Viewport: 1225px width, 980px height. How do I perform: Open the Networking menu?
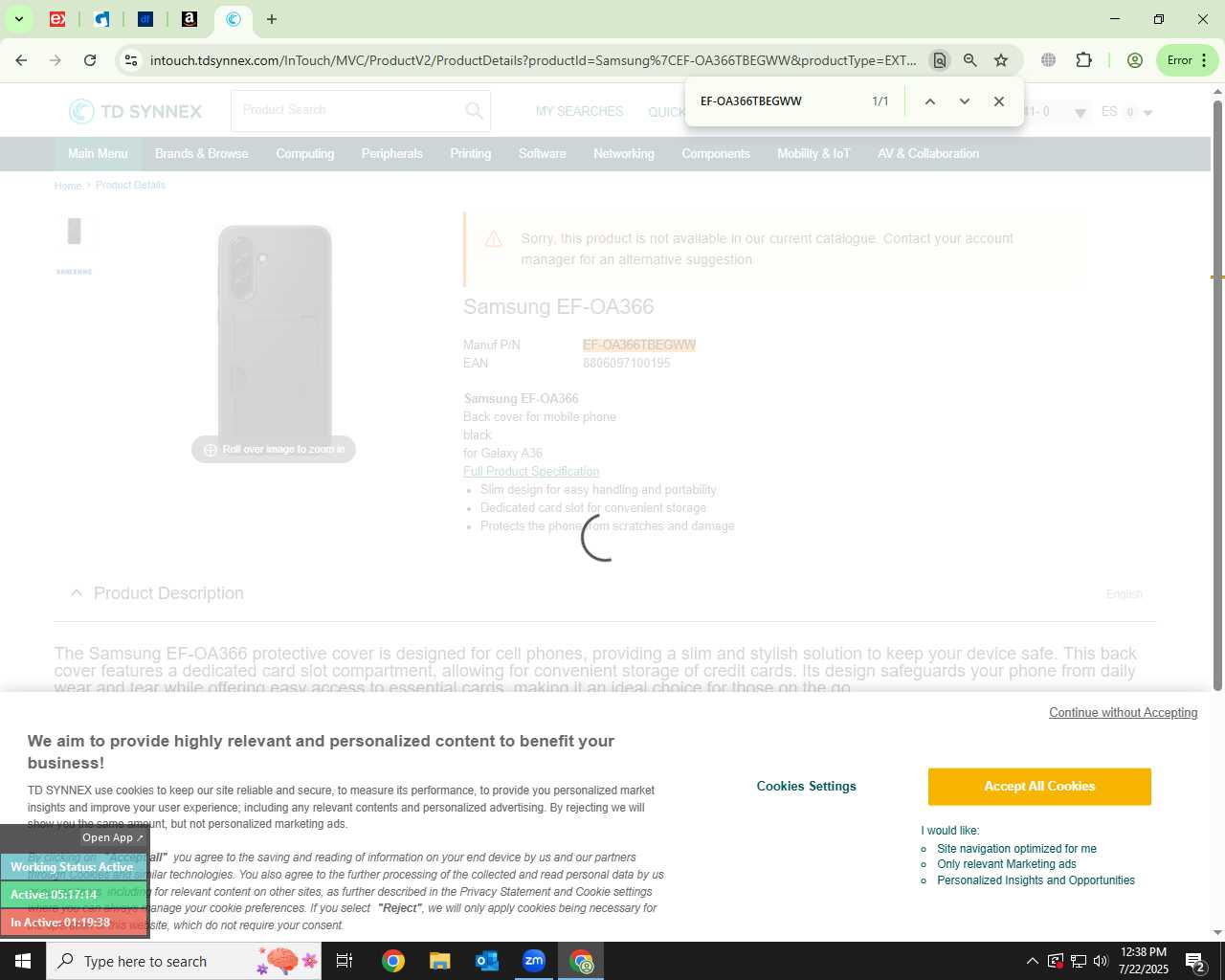coord(624,154)
